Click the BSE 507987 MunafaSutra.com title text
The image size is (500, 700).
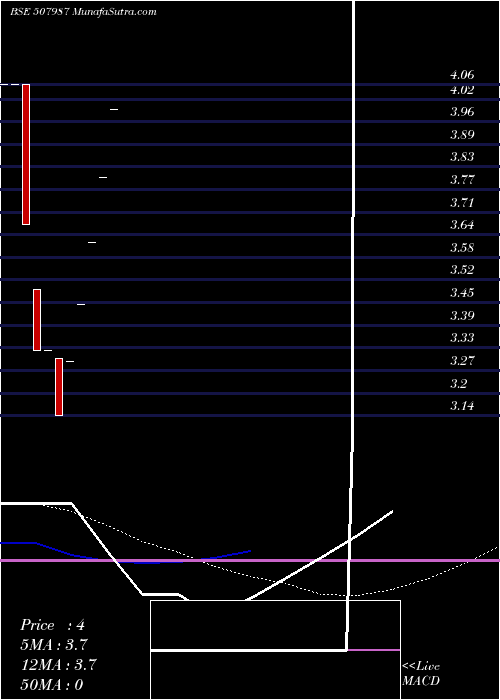click(83, 12)
